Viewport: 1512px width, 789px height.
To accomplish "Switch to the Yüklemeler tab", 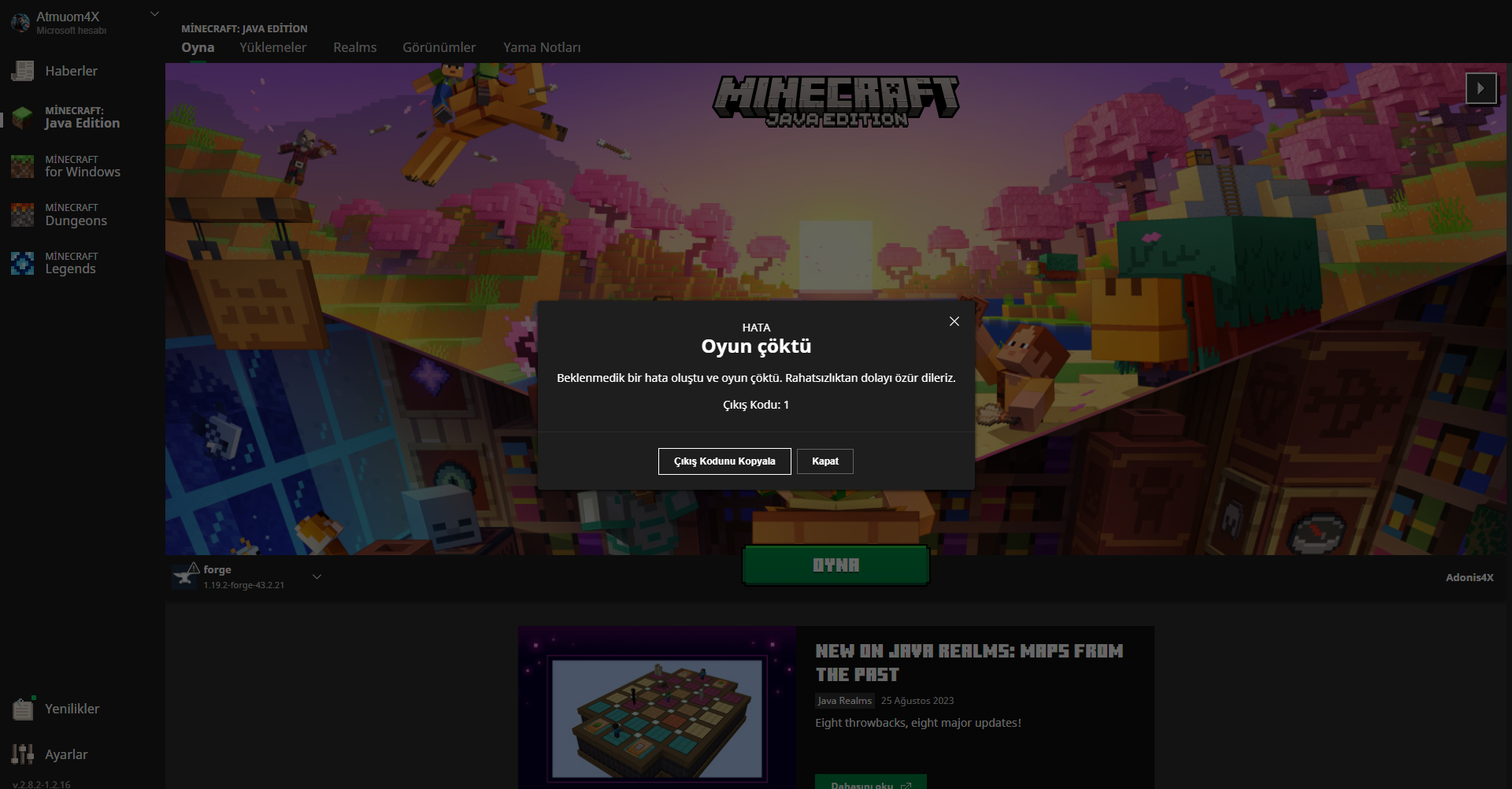I will [272, 47].
